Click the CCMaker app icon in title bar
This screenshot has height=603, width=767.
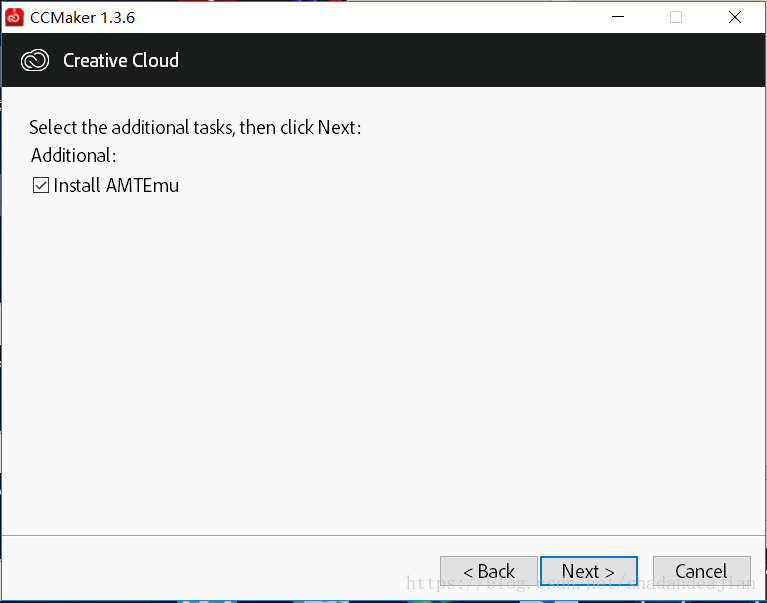click(x=14, y=18)
